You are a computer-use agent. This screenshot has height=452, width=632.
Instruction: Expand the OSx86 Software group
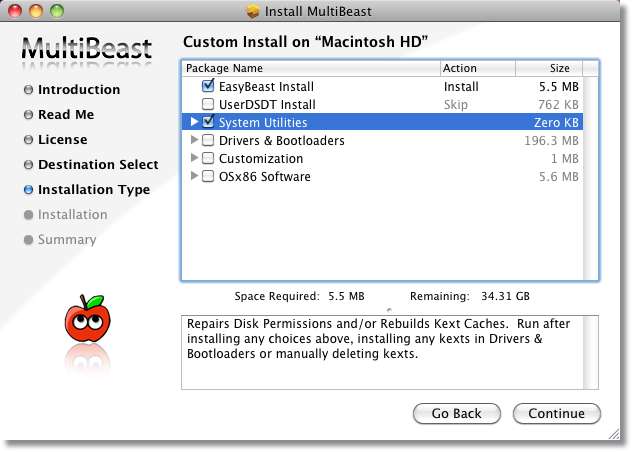194,177
